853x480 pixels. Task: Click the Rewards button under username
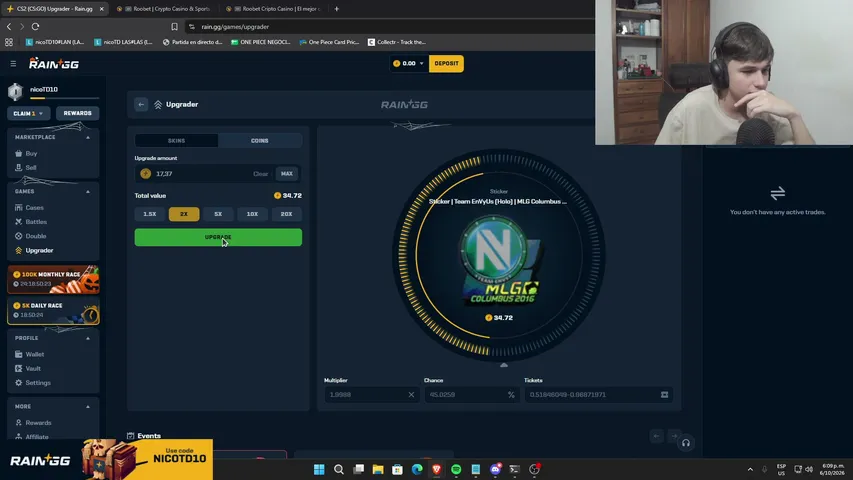pyautogui.click(x=77, y=113)
